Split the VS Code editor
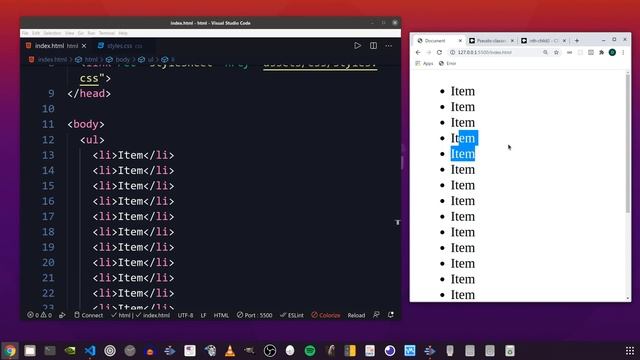Viewport: 640px width, 360px height. click(373, 46)
